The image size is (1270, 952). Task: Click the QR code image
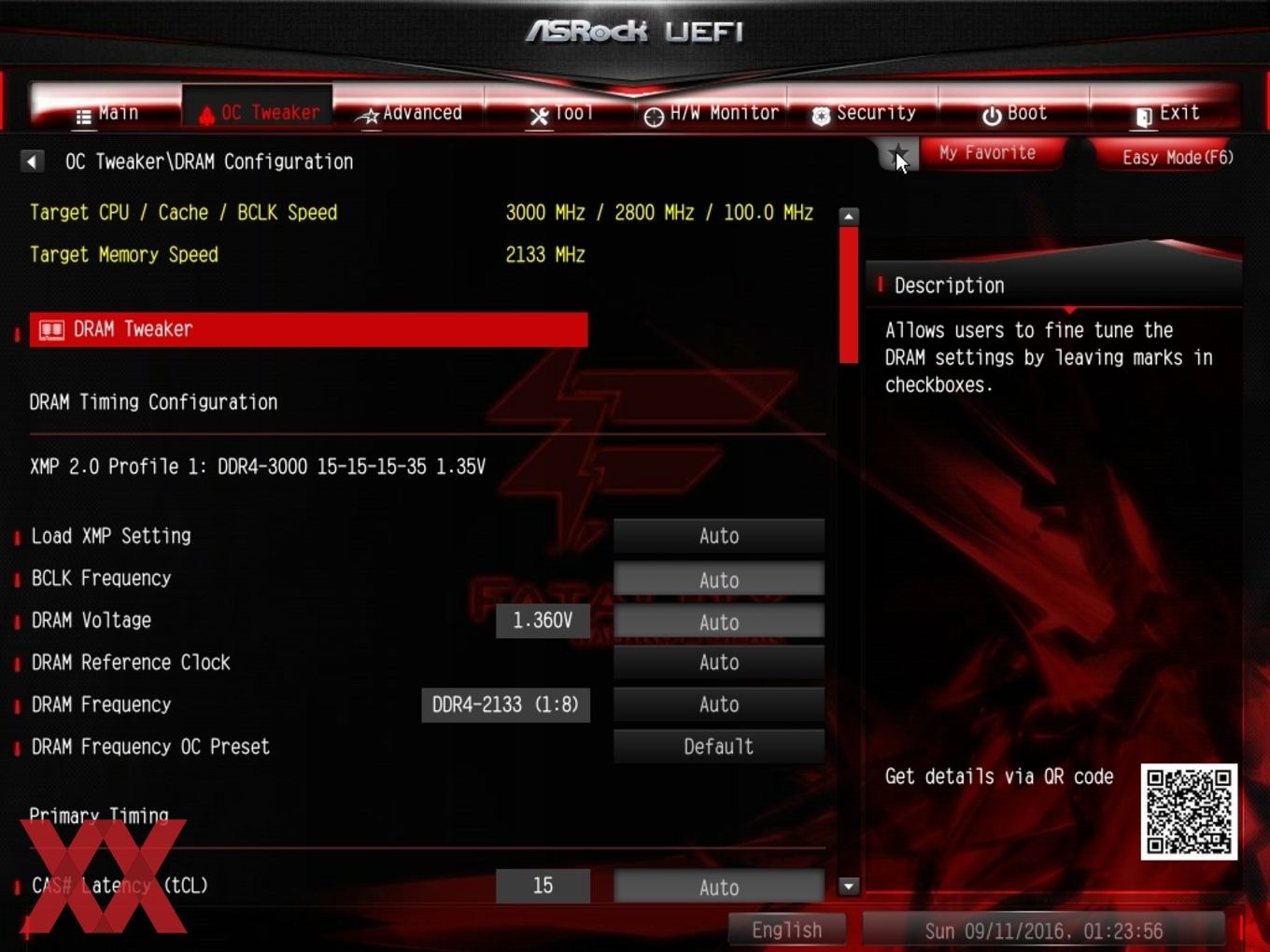tap(1189, 812)
